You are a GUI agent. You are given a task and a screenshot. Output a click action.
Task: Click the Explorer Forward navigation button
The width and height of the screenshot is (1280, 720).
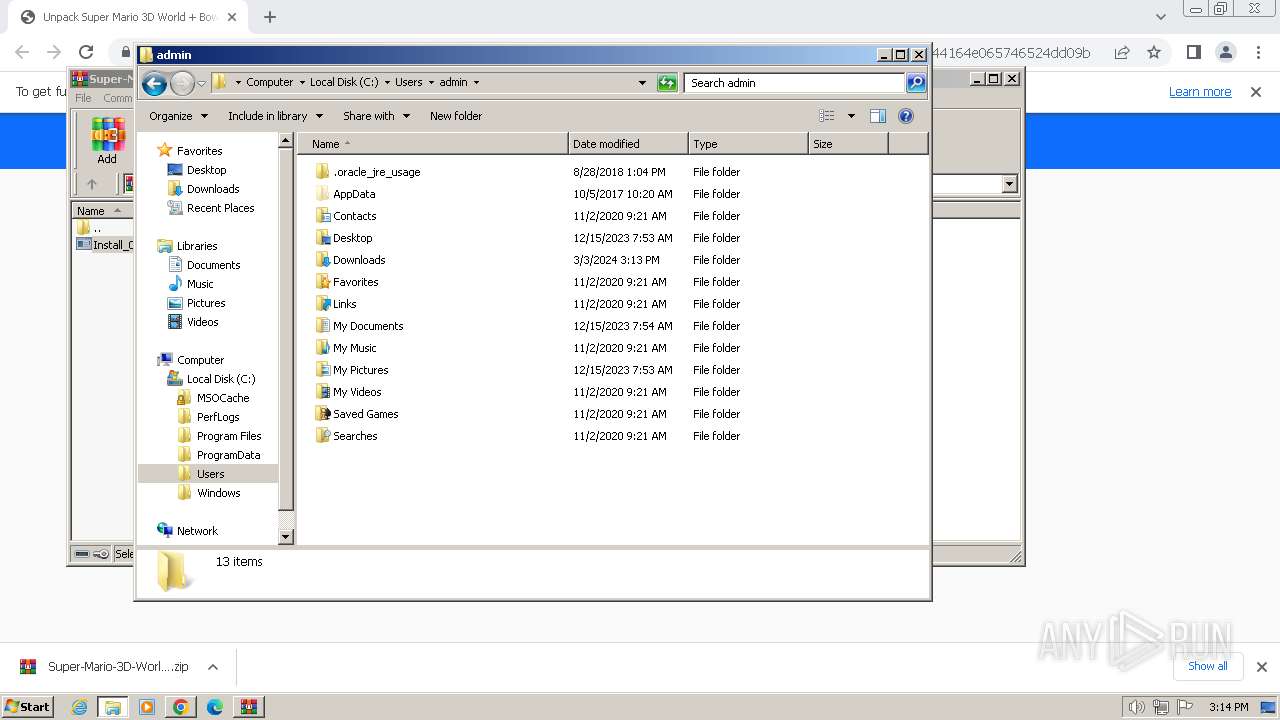pyautogui.click(x=182, y=83)
